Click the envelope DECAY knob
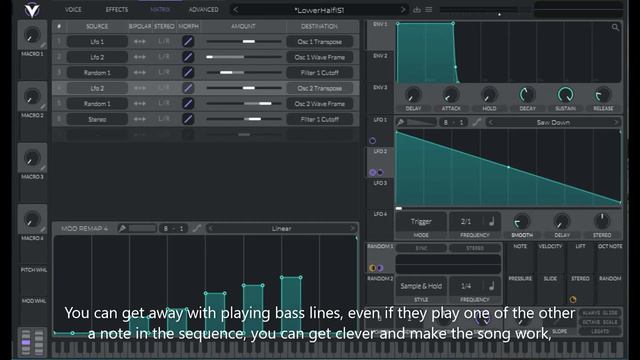The height and width of the screenshot is (360, 640). tap(527, 95)
